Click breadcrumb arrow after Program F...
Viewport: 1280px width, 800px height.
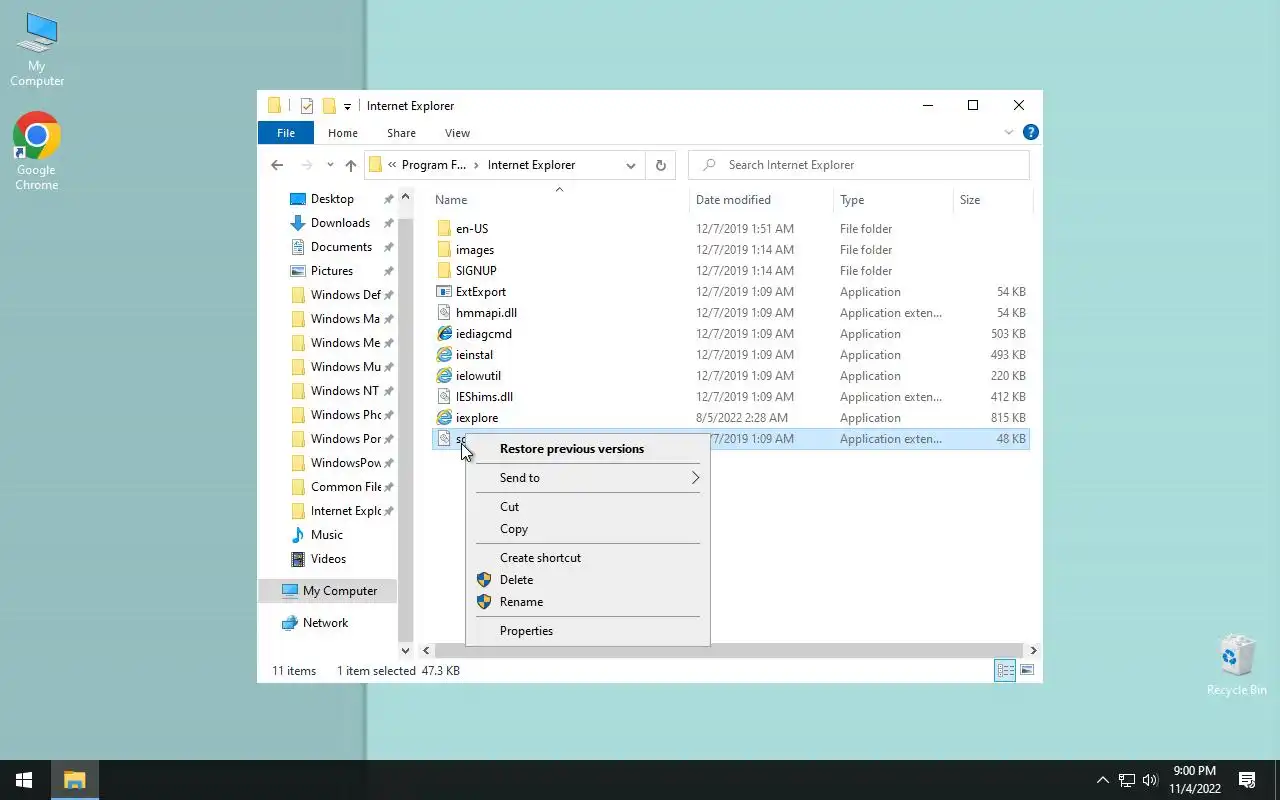(x=477, y=165)
